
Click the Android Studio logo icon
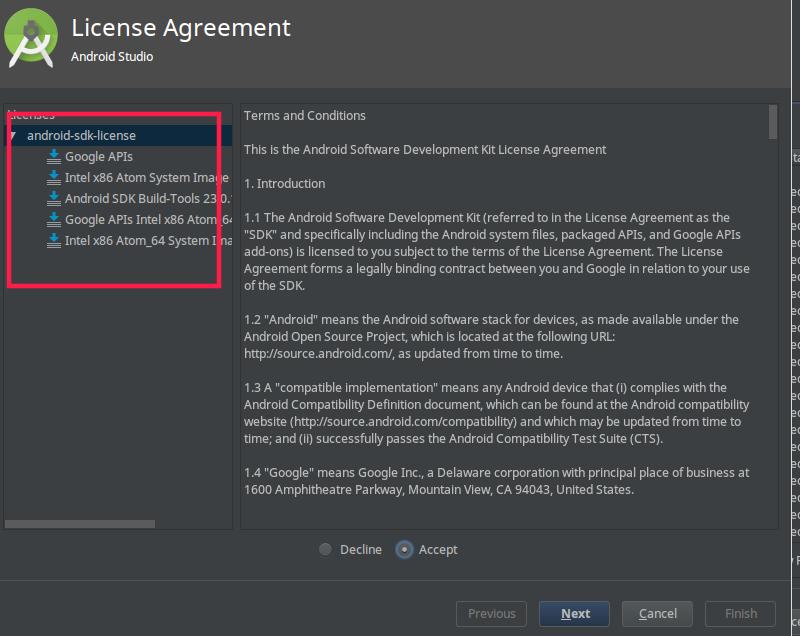tap(31, 38)
